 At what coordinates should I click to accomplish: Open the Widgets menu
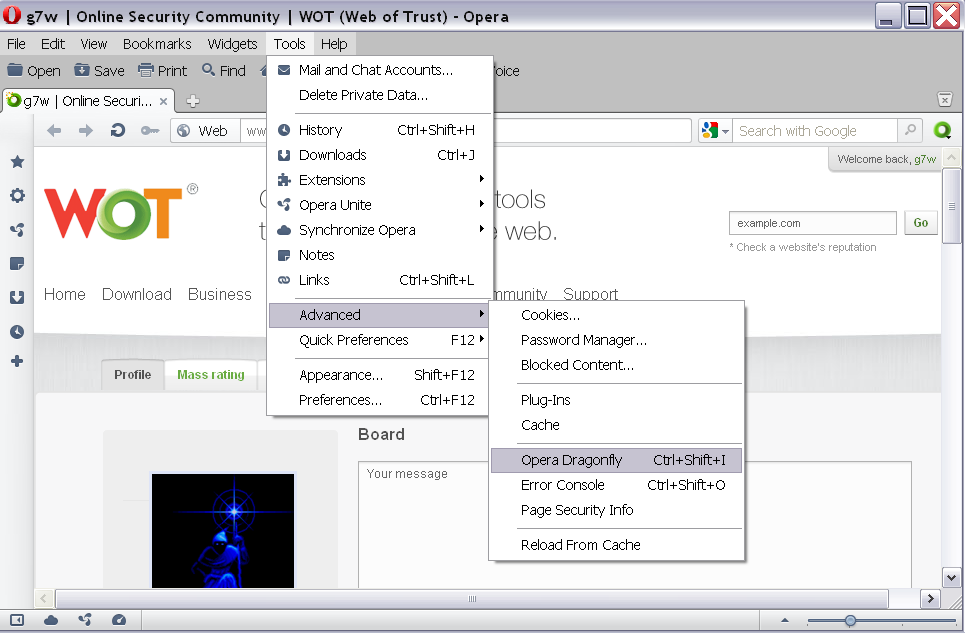click(x=232, y=44)
